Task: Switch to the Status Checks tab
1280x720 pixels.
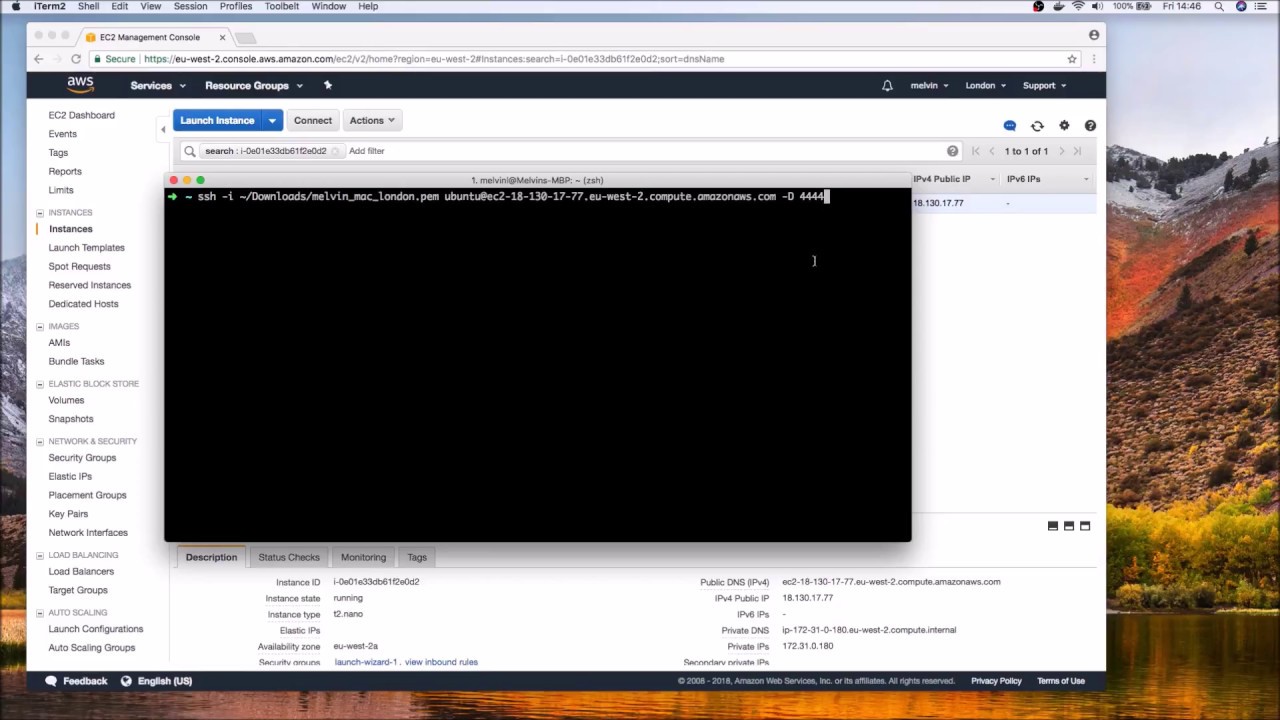Action: (289, 557)
